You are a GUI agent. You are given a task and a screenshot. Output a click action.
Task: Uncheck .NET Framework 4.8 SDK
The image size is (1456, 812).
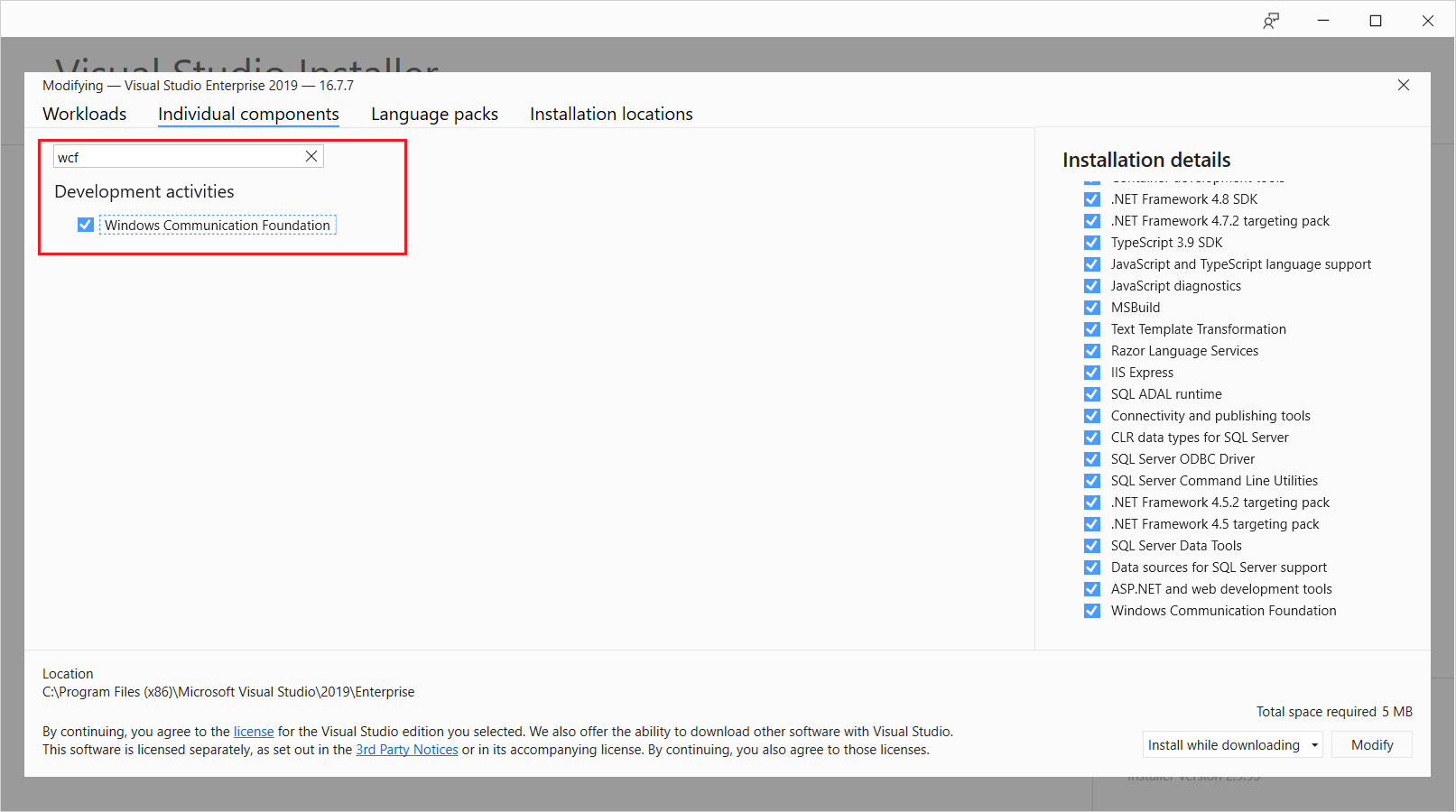(x=1092, y=199)
